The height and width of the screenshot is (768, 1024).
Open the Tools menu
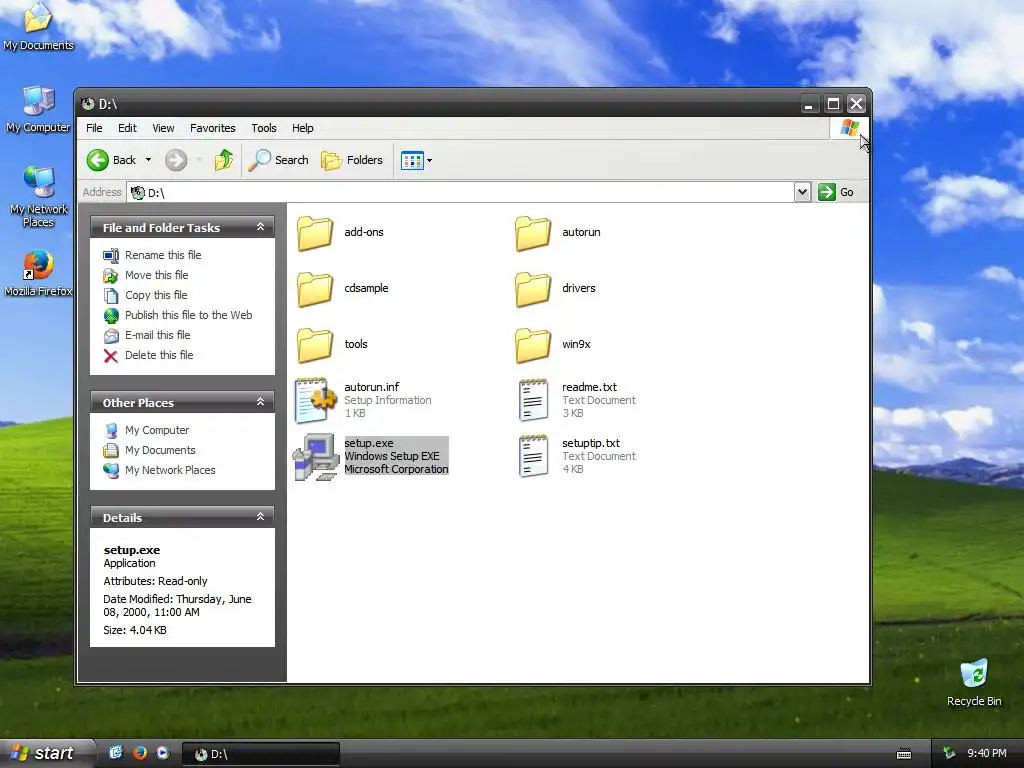tap(264, 128)
